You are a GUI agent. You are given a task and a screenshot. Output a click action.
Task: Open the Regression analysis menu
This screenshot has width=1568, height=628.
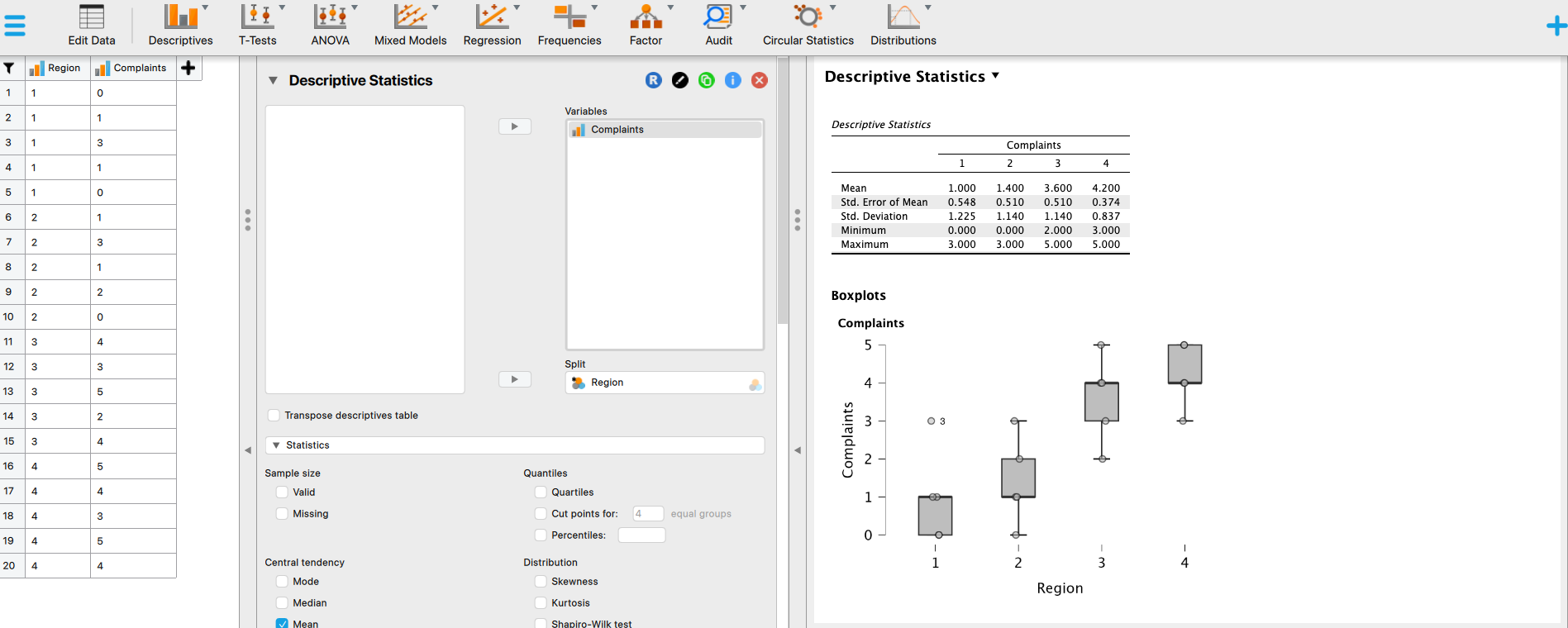493,26
